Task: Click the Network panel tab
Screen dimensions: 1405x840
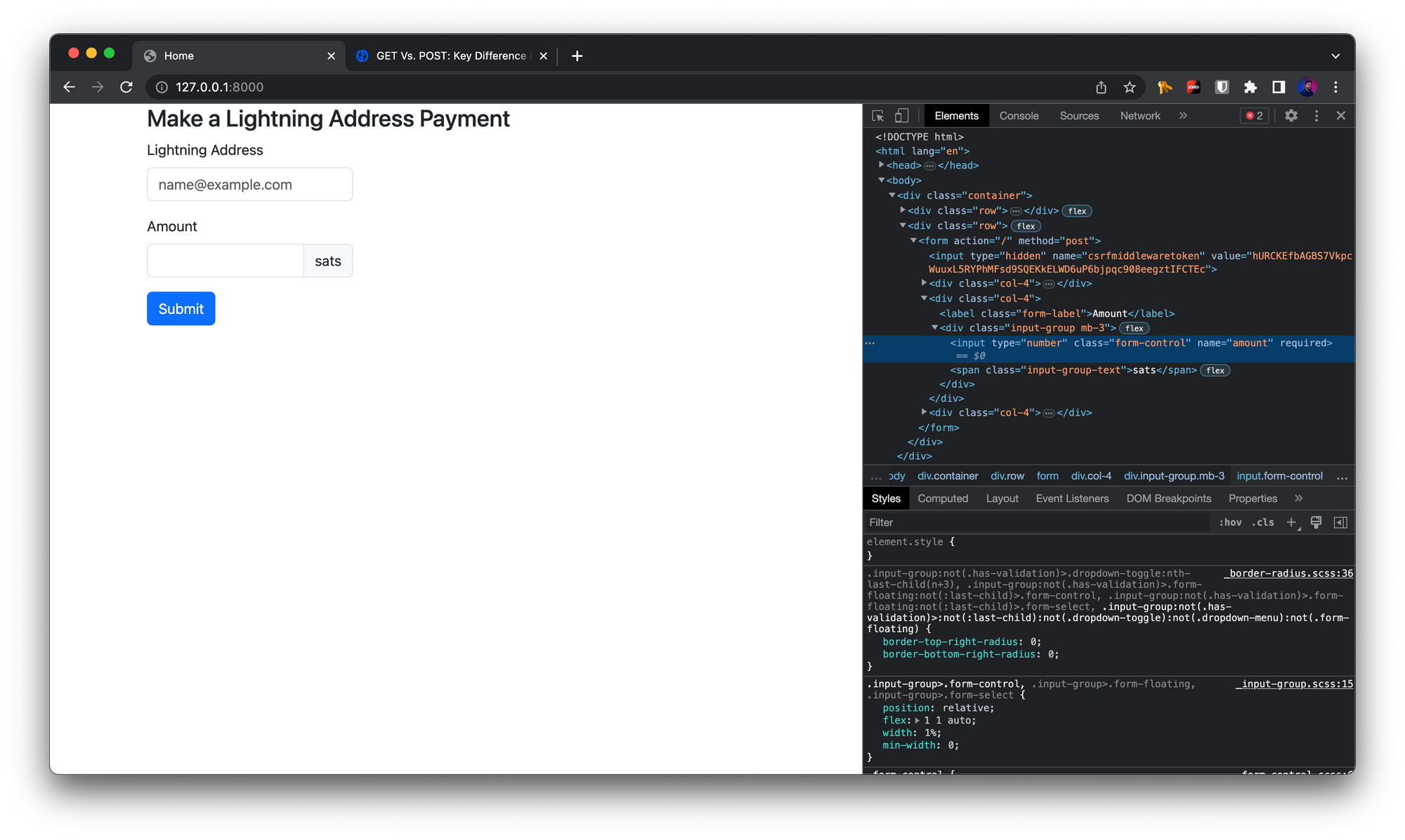Action: [x=1141, y=115]
